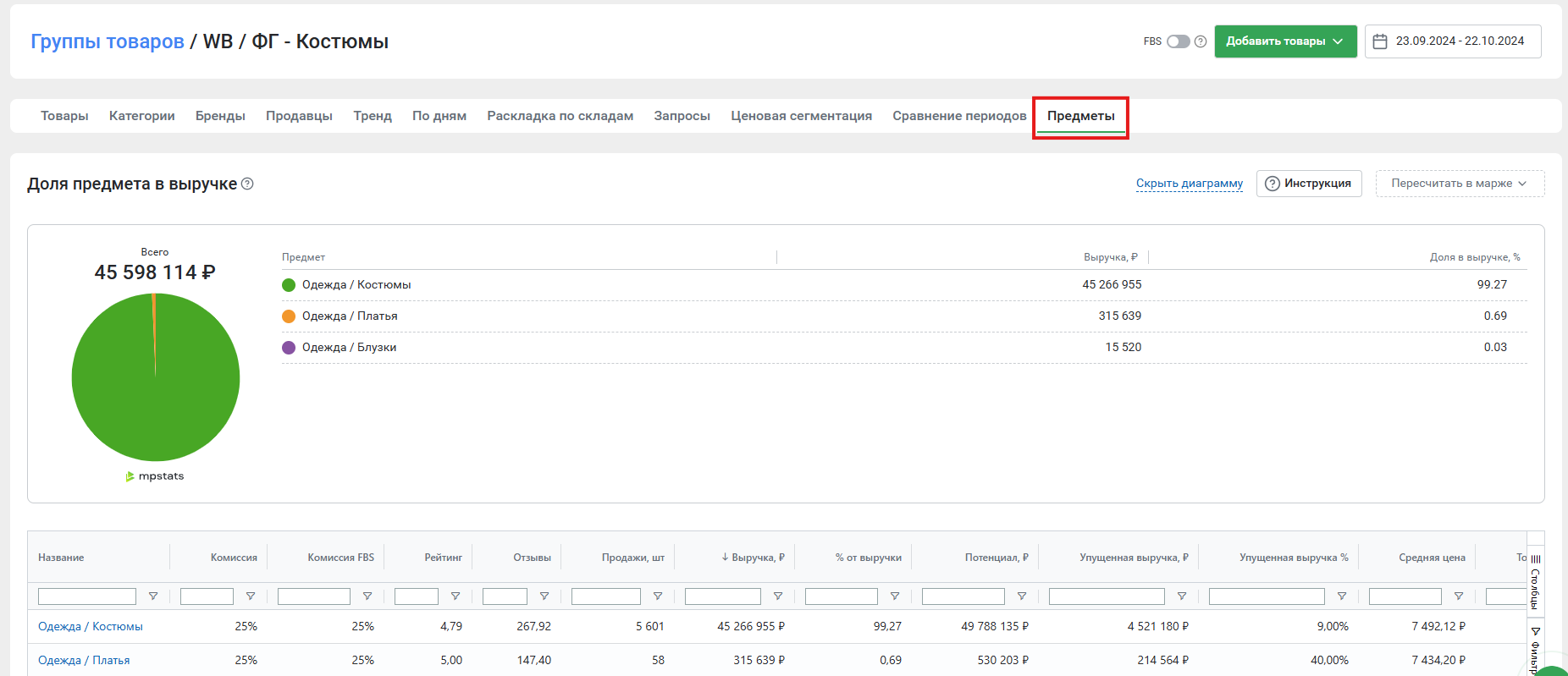This screenshot has height=676, width=1568.
Task: Open the Категории tab
Action: coord(142,116)
